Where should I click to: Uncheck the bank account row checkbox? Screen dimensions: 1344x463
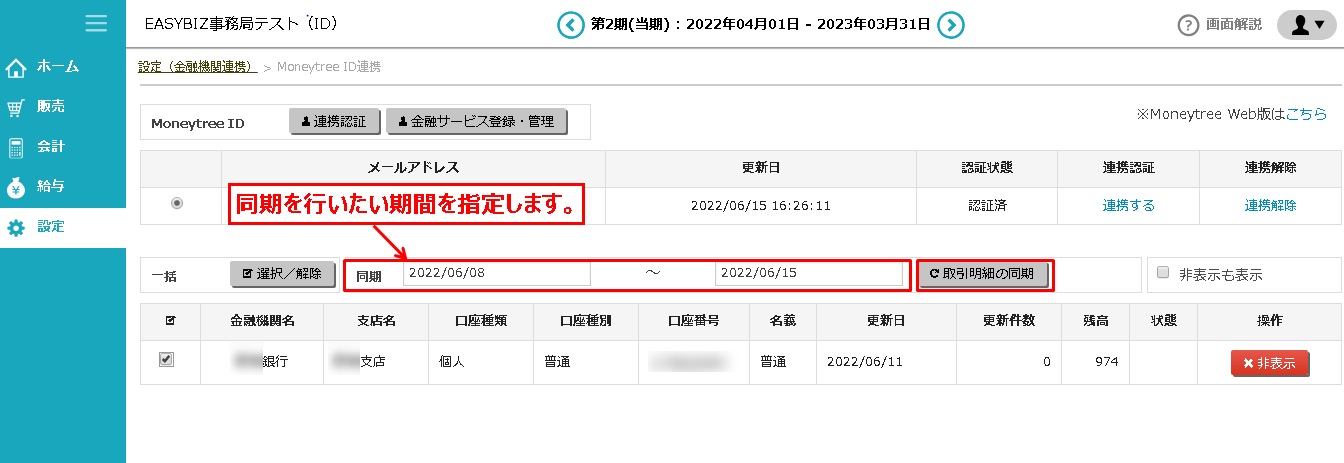167,360
